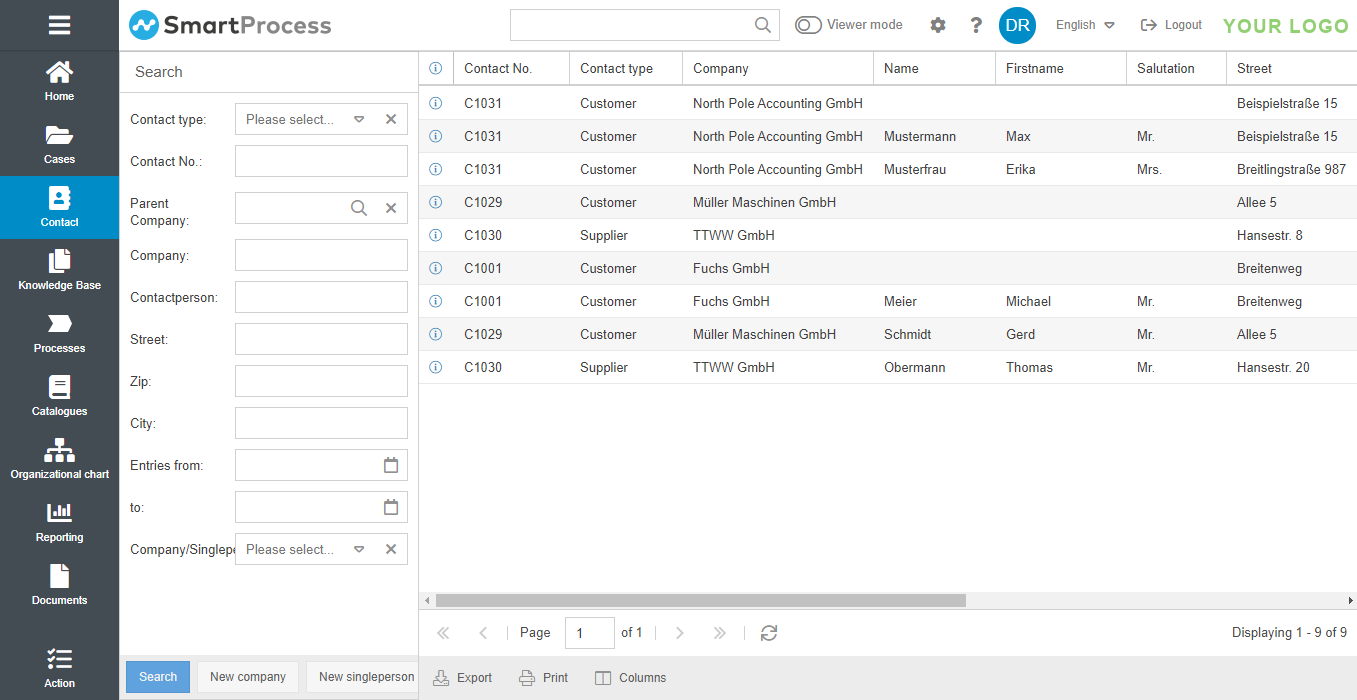
Task: Click the page number input
Action: point(590,633)
